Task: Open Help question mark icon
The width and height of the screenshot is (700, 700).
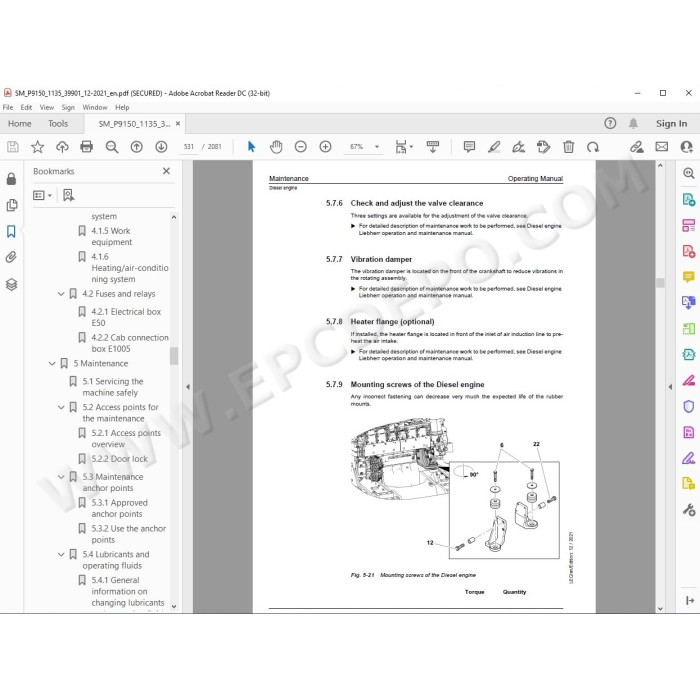Action: 610,123
